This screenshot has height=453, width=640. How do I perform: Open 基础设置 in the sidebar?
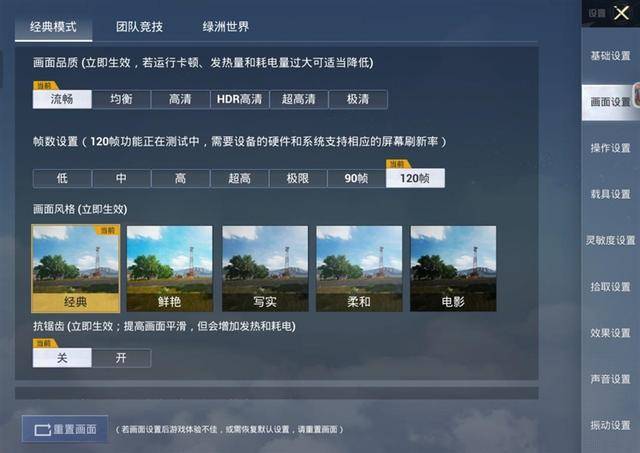click(611, 56)
